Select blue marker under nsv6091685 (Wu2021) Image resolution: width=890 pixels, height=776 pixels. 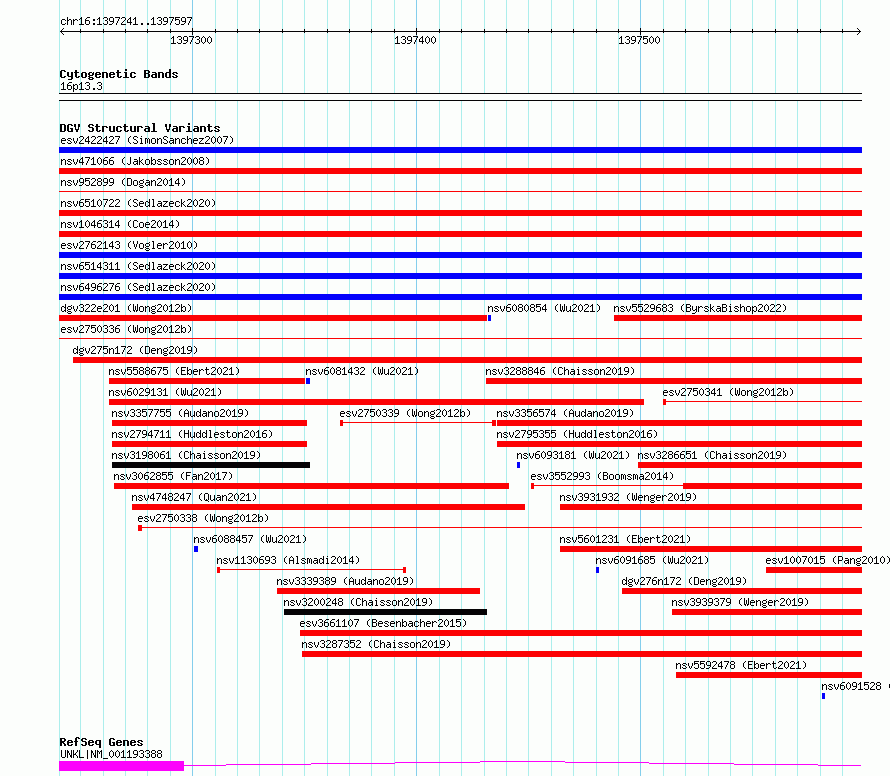[597, 570]
